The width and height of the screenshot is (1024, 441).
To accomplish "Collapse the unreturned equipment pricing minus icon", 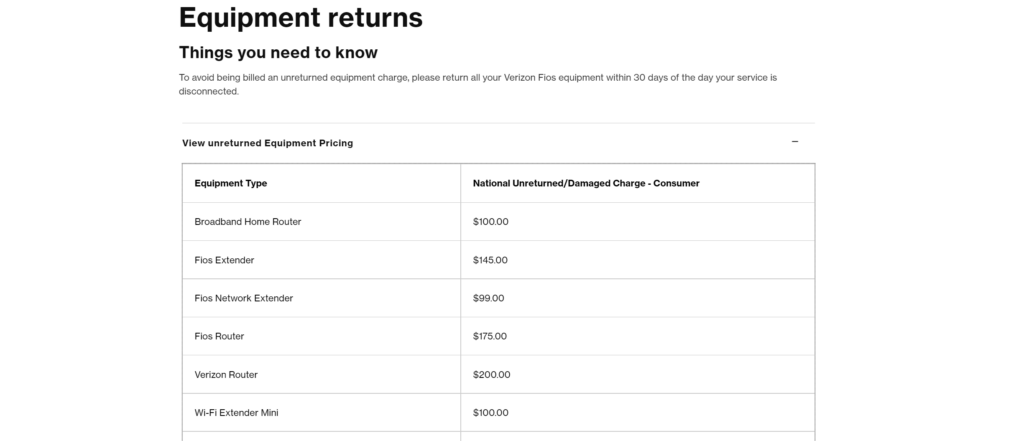I will click(x=794, y=142).
